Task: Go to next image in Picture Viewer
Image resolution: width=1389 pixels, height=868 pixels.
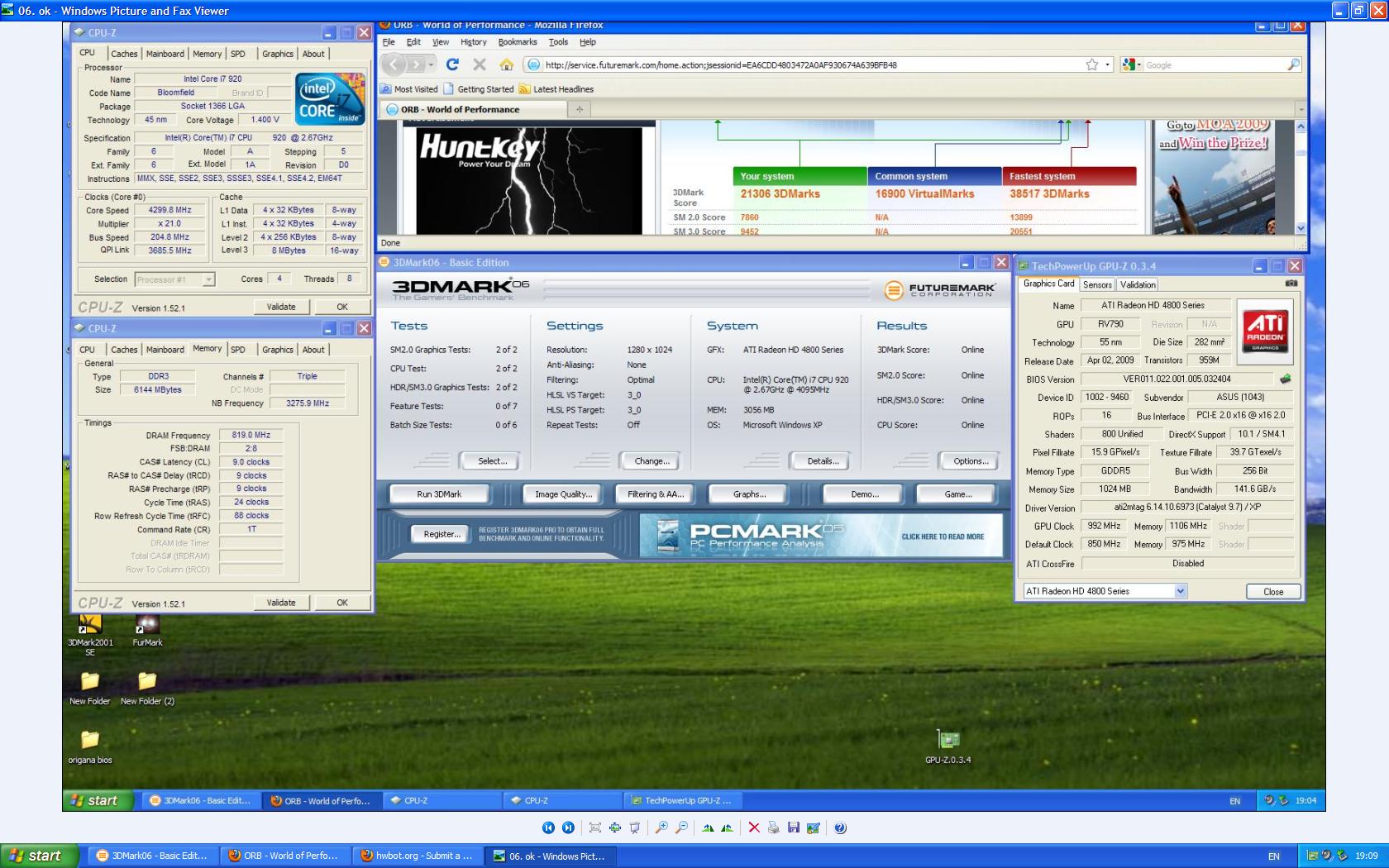Action: point(568,827)
